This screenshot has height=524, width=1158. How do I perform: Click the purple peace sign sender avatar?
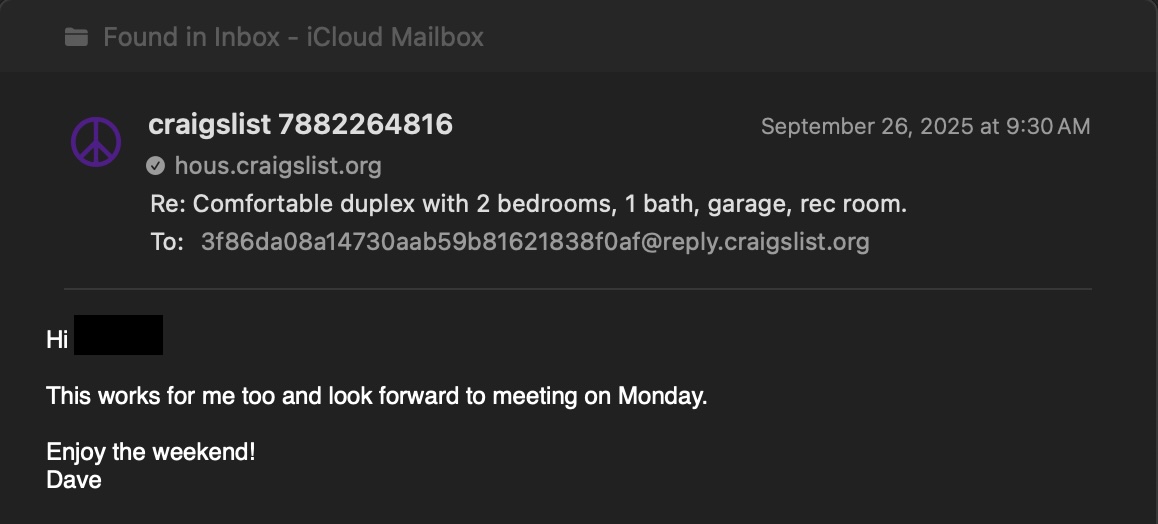click(x=96, y=141)
